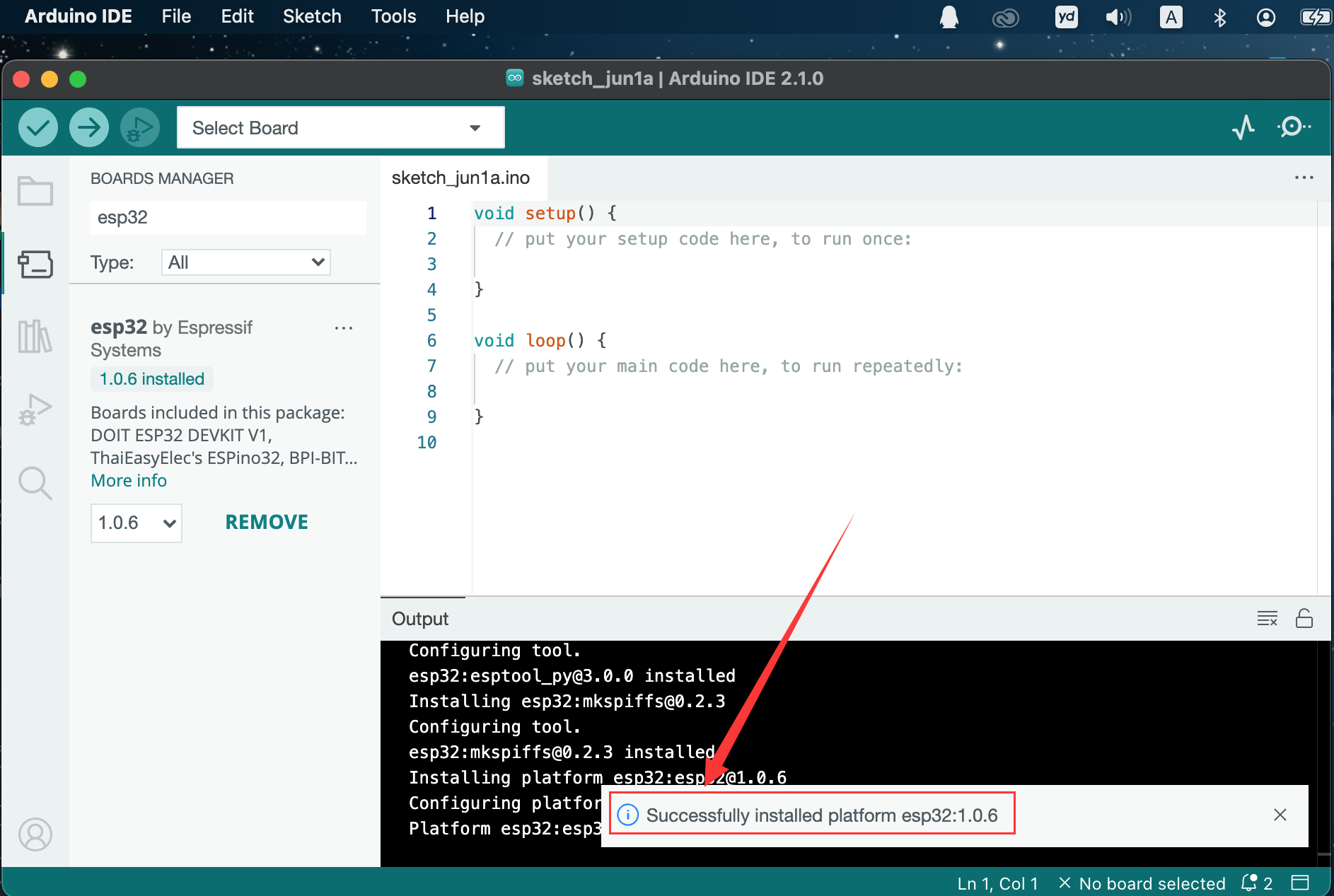Click the Ln 1, Col 1 cursor position
Screen dimensions: 1334x896
point(997,883)
